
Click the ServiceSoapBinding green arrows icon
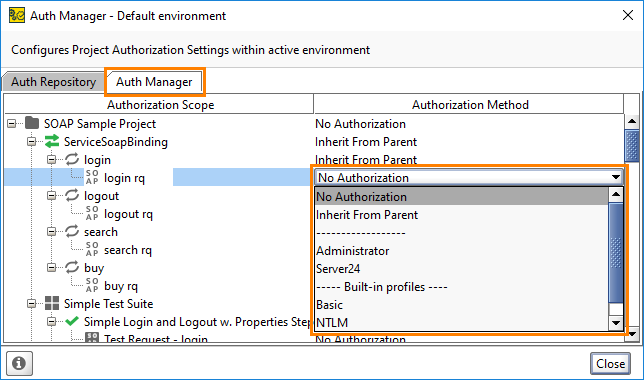pos(52,141)
